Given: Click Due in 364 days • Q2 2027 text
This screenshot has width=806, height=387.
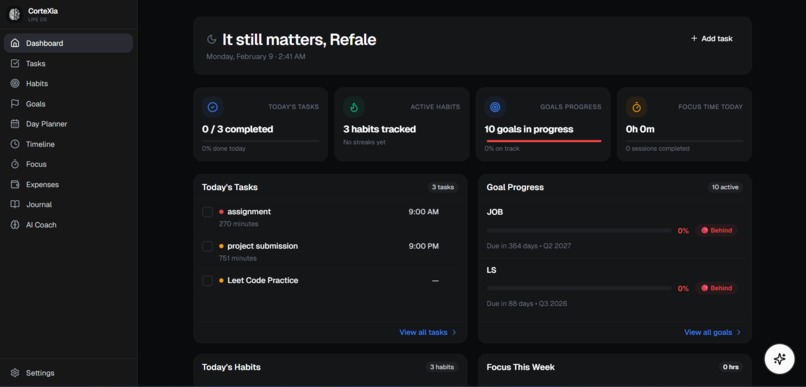Looking at the screenshot, I should (529, 246).
